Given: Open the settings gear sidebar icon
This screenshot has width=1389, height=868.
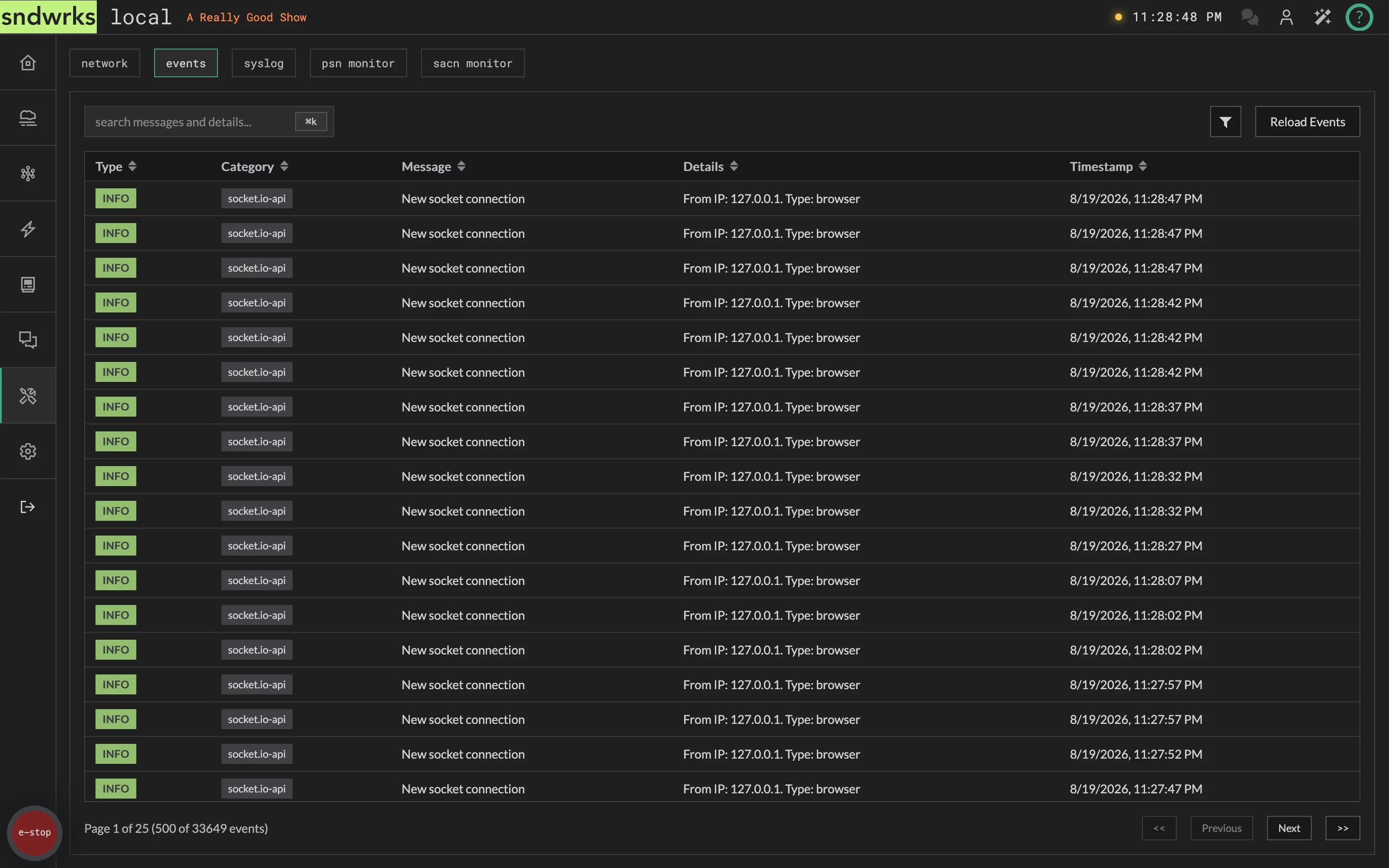Looking at the screenshot, I should (x=27, y=451).
